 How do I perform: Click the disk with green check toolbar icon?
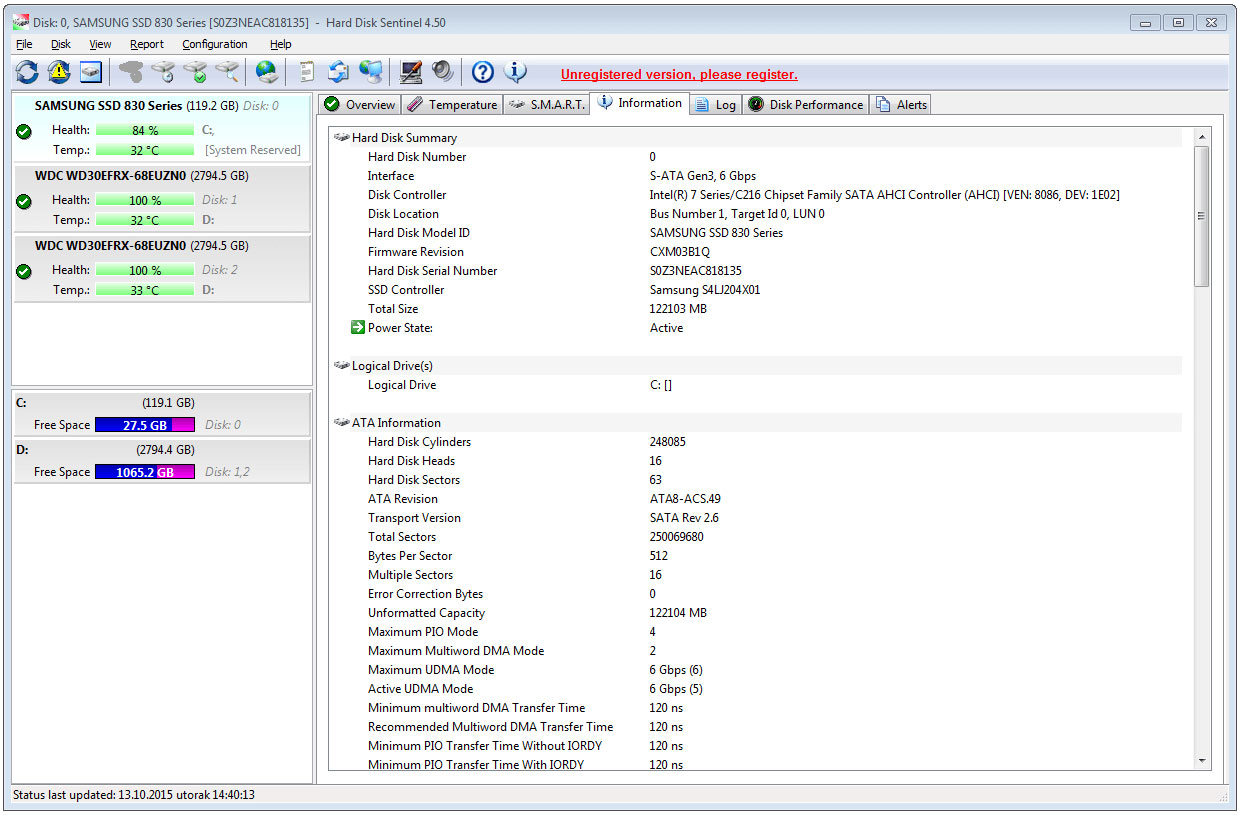195,72
